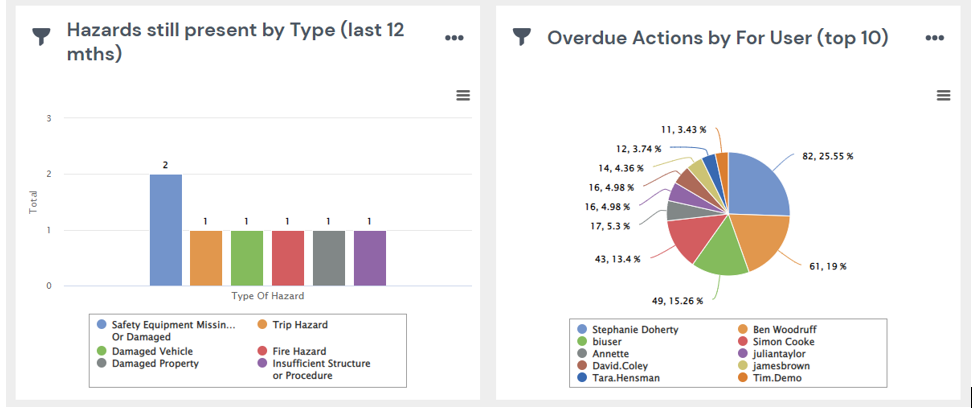The image size is (974, 411).
Task: Click the purple Insufficient Structure bar
Action: point(370,258)
